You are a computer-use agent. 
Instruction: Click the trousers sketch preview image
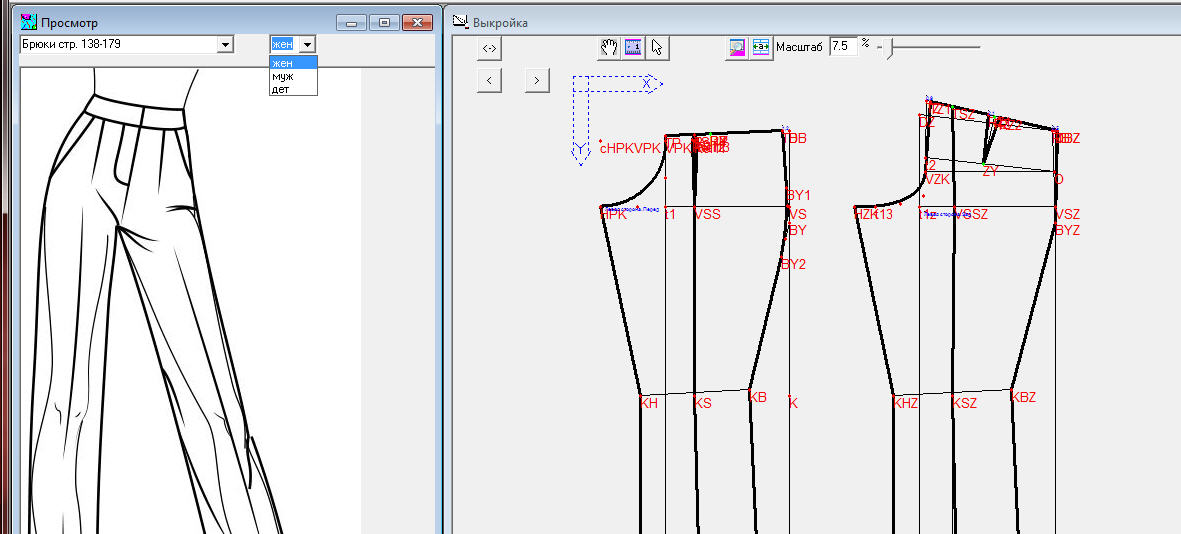[190, 301]
